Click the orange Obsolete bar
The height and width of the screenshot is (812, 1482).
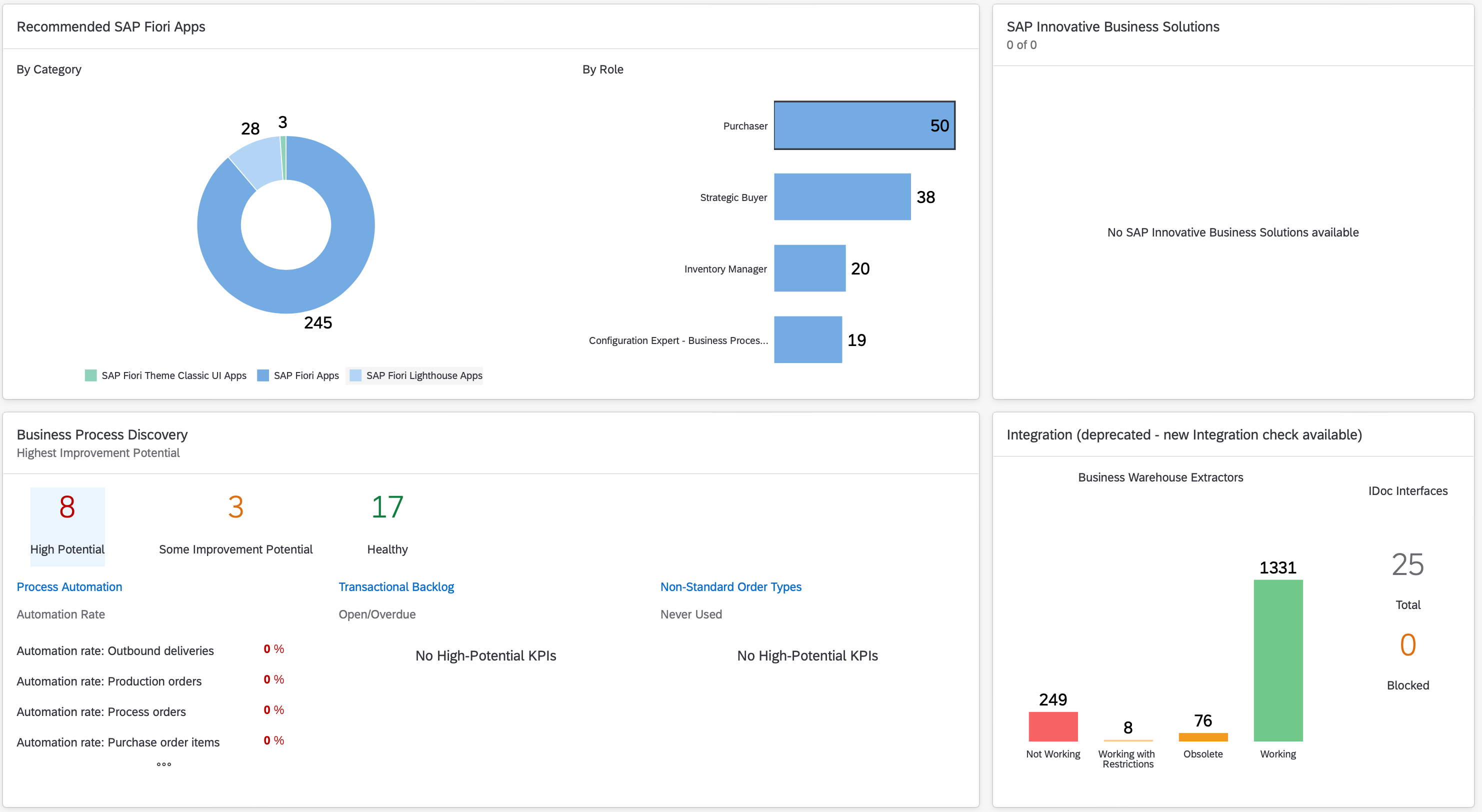click(x=1203, y=736)
